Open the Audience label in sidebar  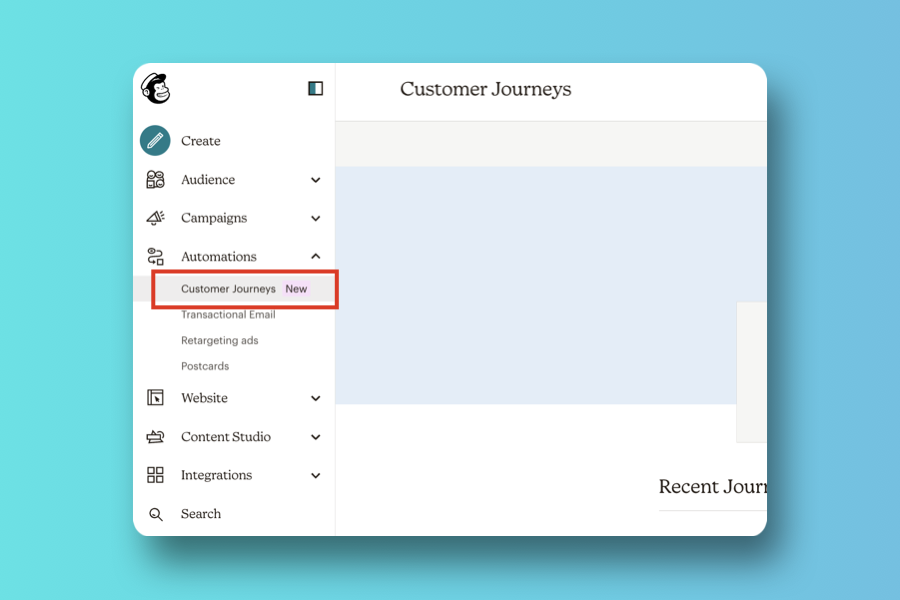click(208, 180)
